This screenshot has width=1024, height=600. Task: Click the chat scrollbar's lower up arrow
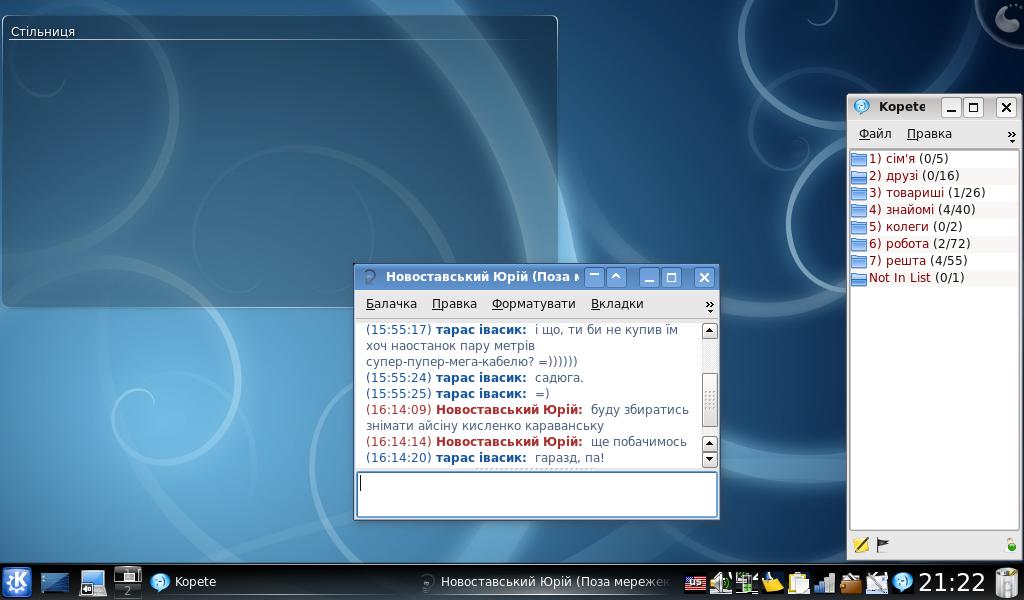click(709, 443)
